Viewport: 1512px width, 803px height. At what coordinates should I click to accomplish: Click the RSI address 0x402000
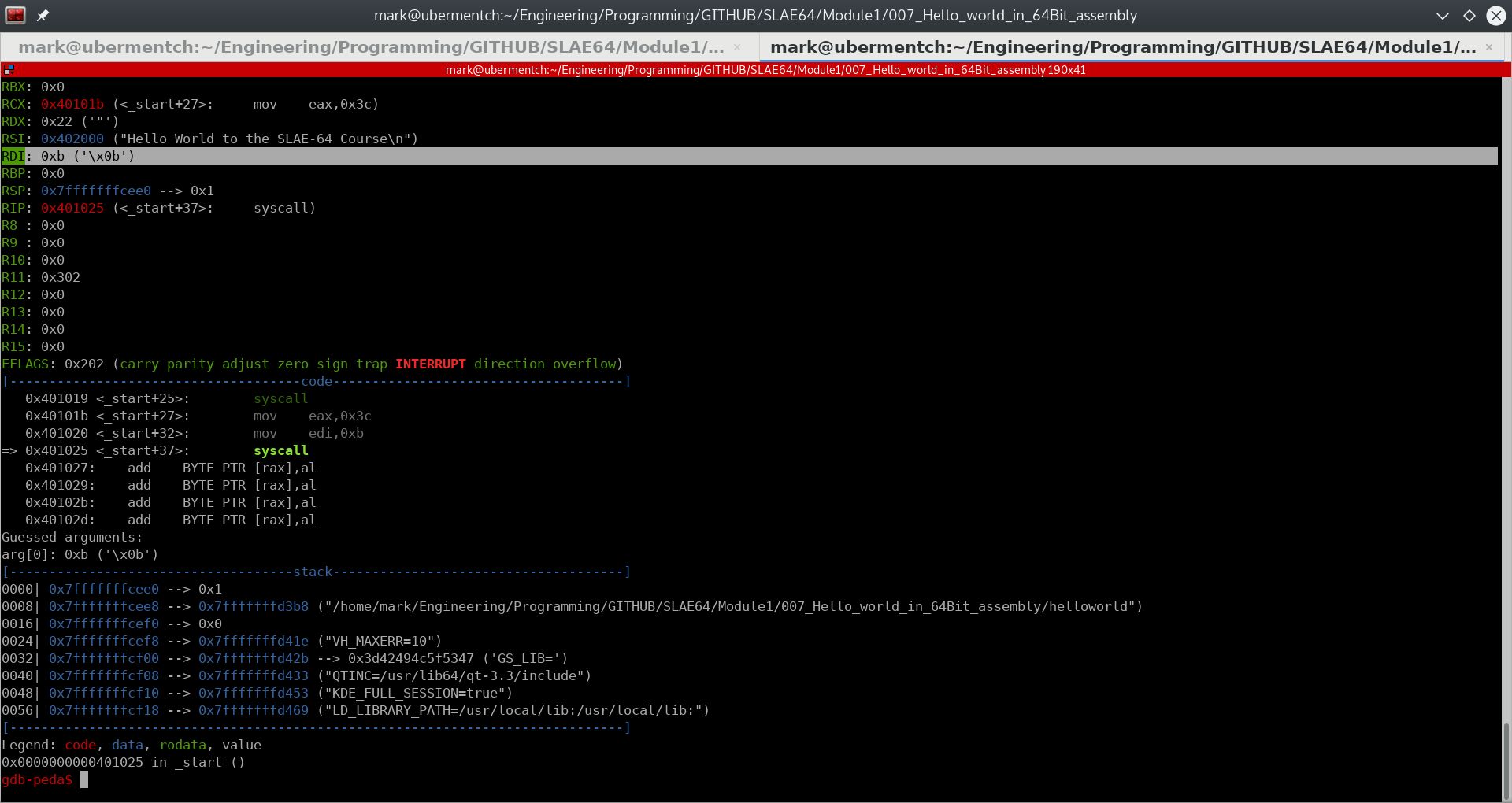72,139
